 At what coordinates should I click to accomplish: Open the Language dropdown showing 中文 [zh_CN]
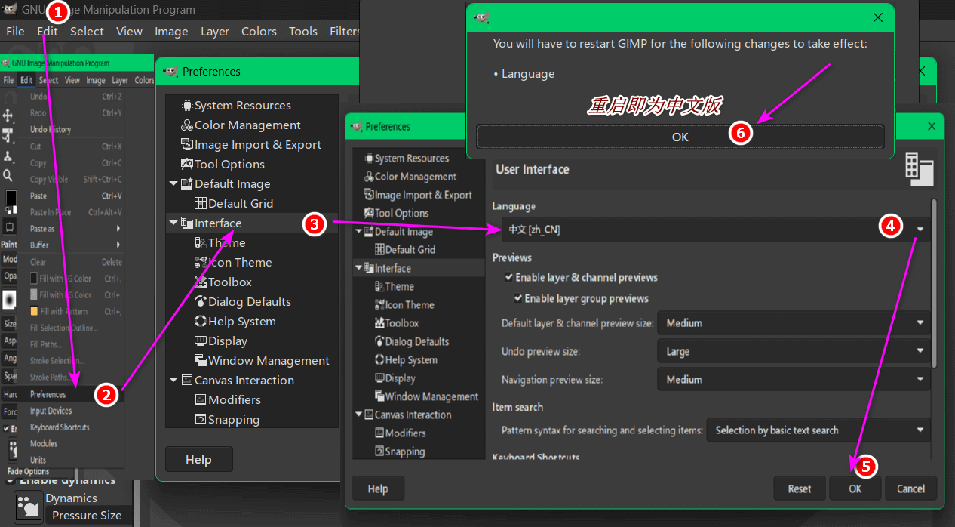(716, 229)
